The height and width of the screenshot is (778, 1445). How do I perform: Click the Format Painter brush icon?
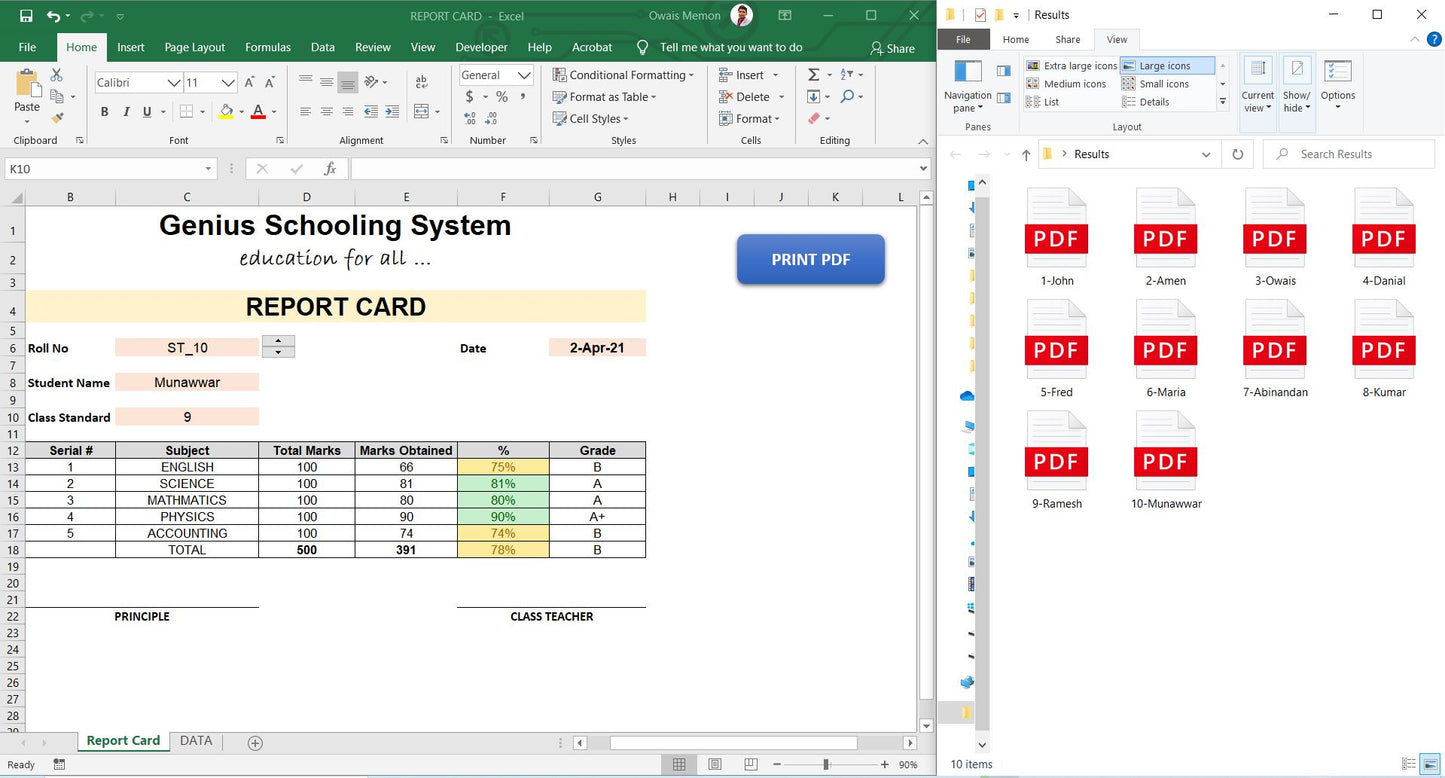[x=57, y=118]
